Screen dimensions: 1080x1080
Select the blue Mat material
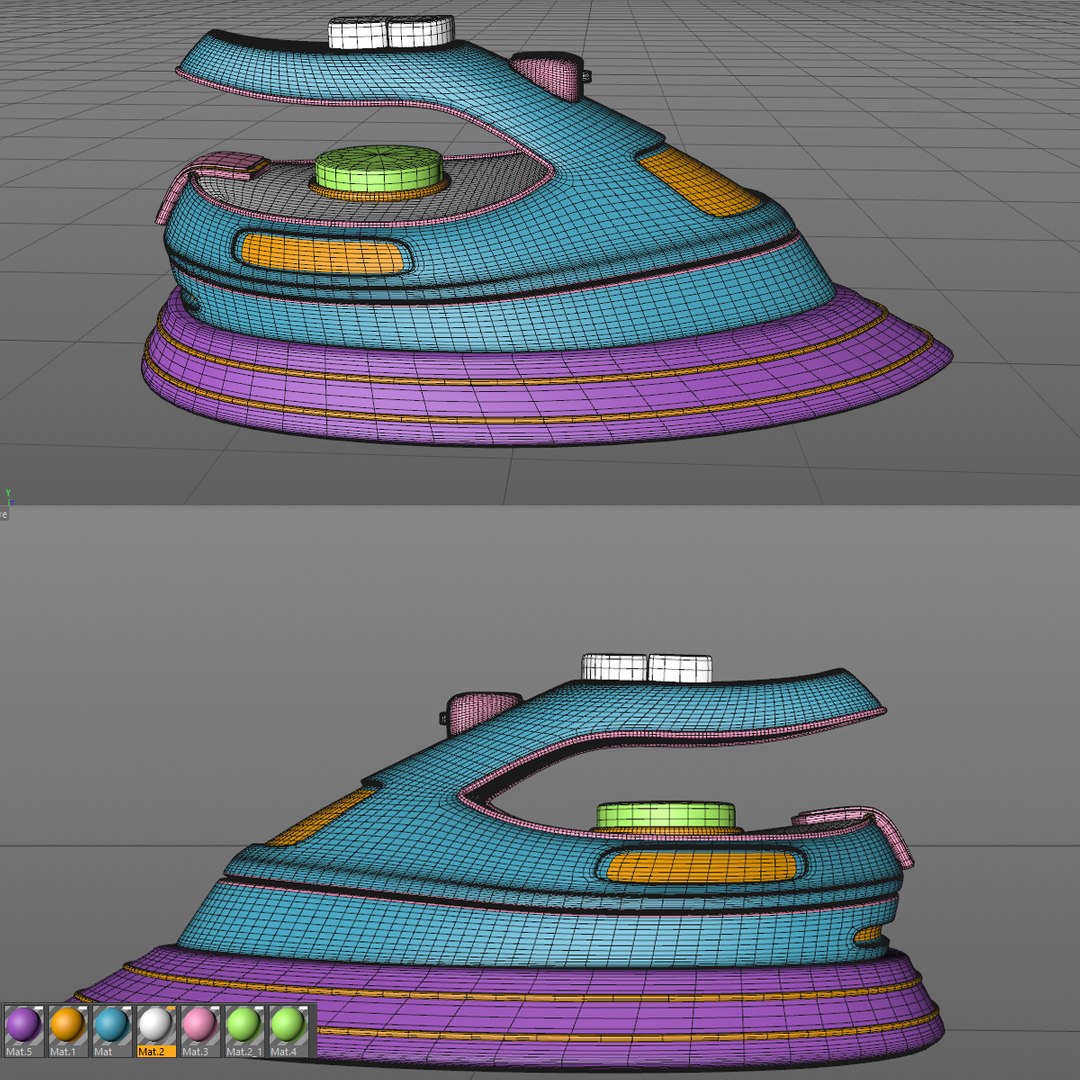[x=112, y=1030]
